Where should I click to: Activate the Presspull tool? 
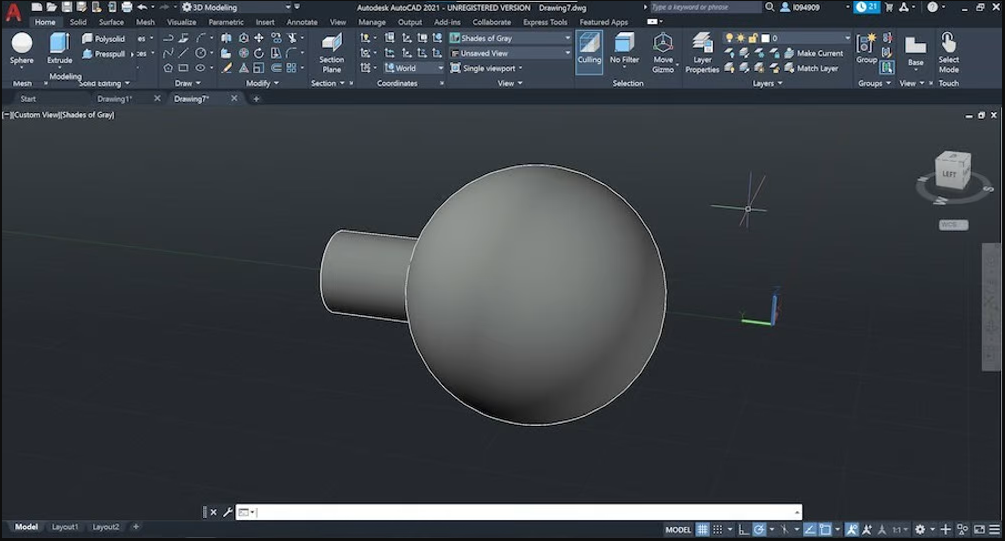[104, 54]
